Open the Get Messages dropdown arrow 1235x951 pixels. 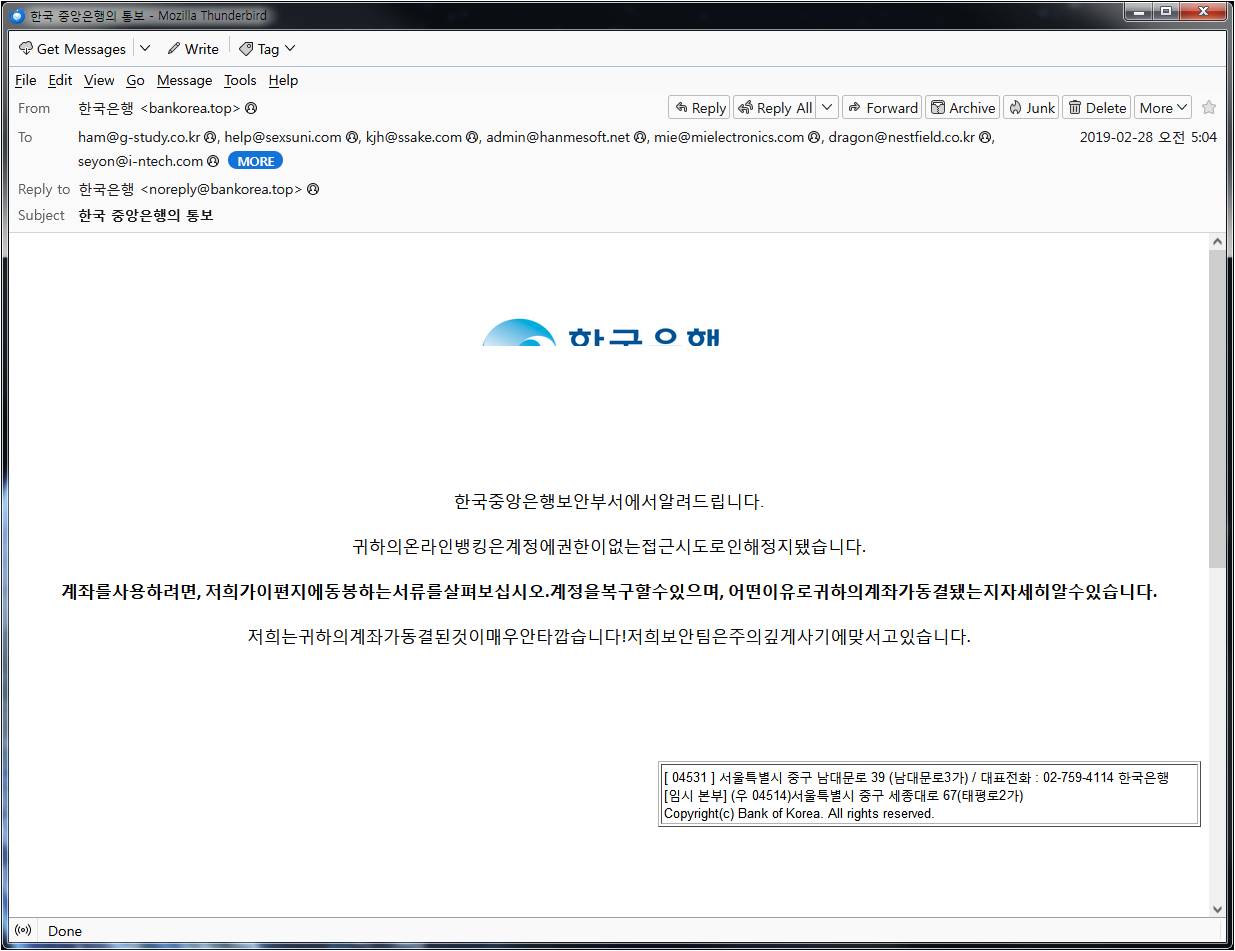tap(145, 49)
